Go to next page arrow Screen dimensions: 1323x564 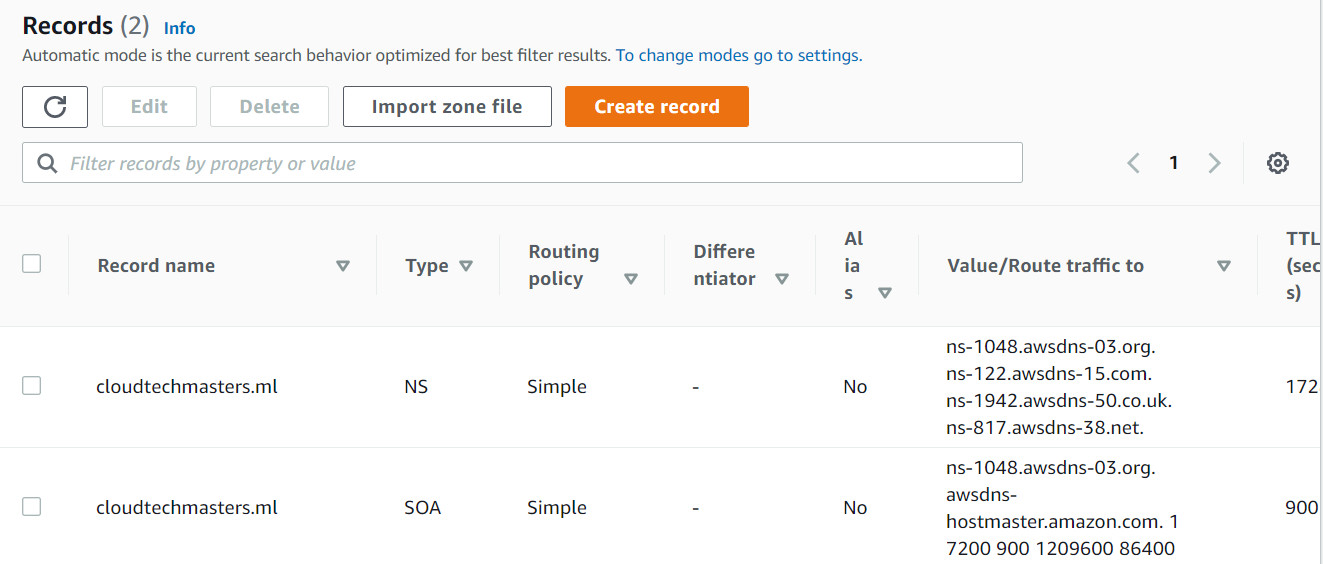pyautogui.click(x=1214, y=163)
